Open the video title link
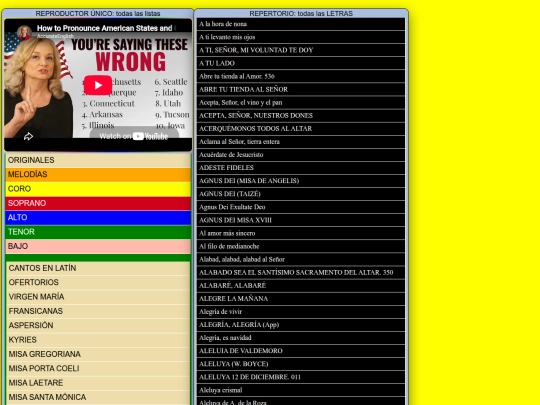 click(x=104, y=28)
